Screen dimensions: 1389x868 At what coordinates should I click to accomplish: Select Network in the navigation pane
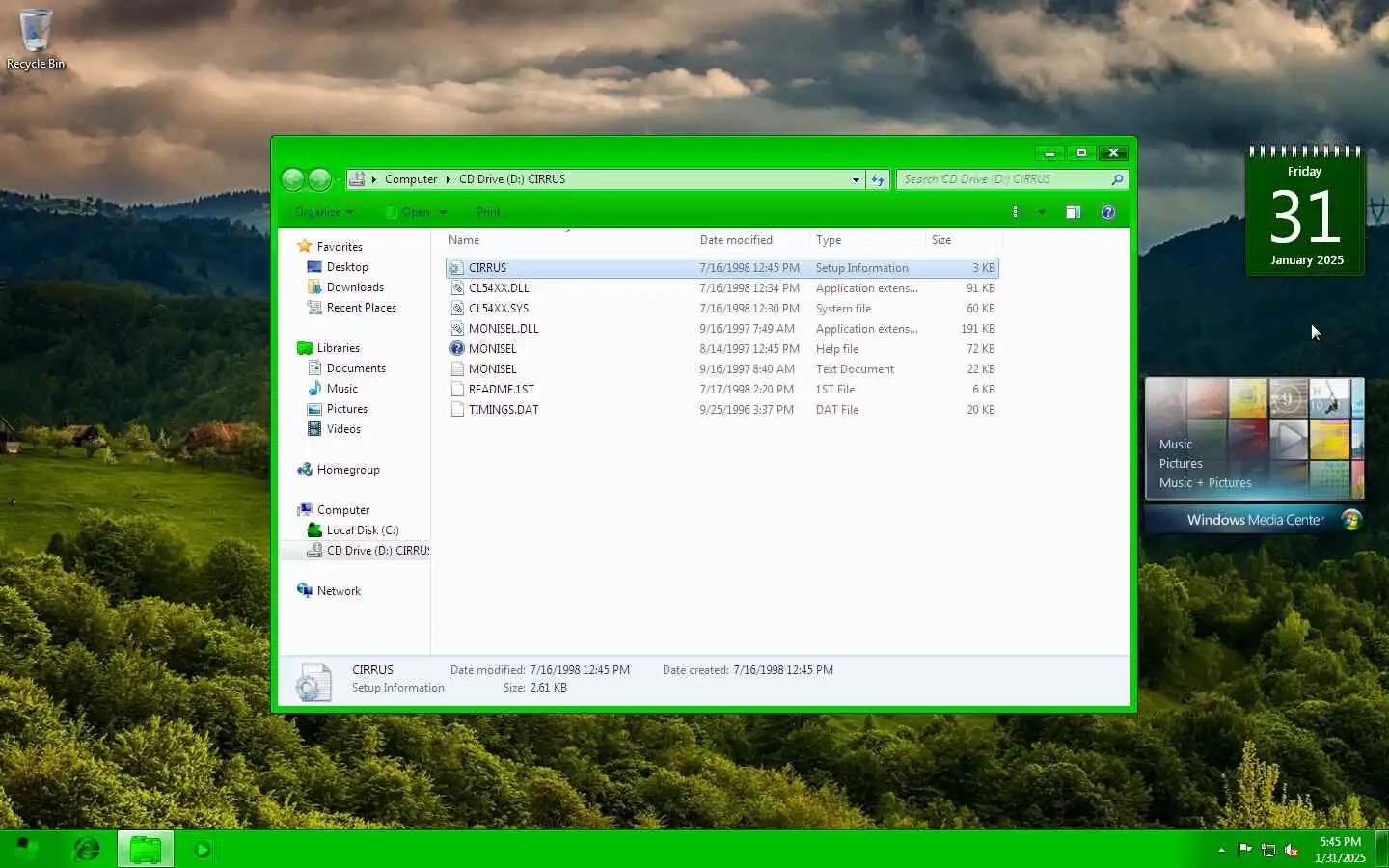pos(339,591)
